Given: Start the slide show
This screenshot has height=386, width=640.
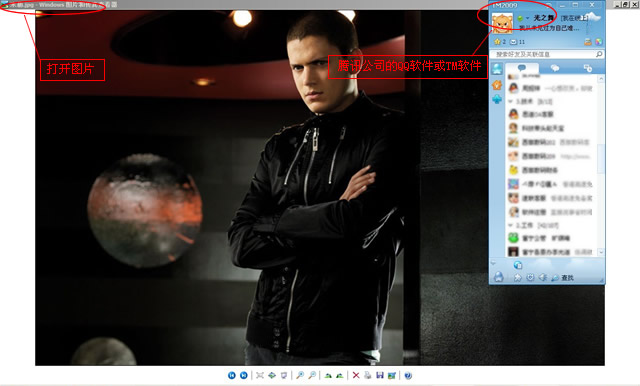Looking at the screenshot, I should (284, 375).
